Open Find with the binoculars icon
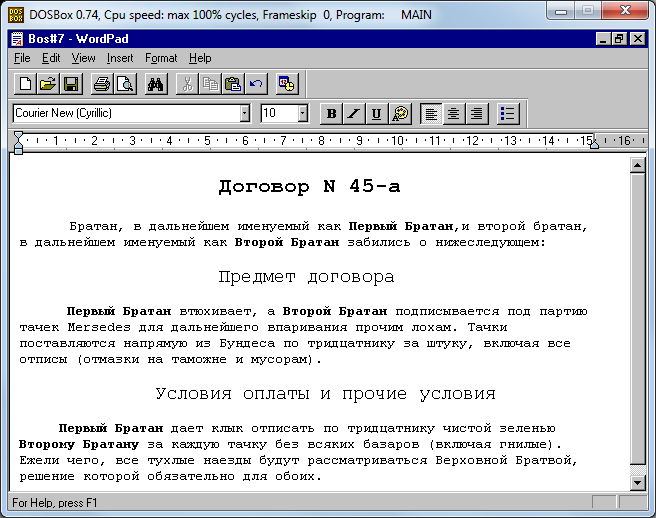This screenshot has width=656, height=518. (x=156, y=84)
